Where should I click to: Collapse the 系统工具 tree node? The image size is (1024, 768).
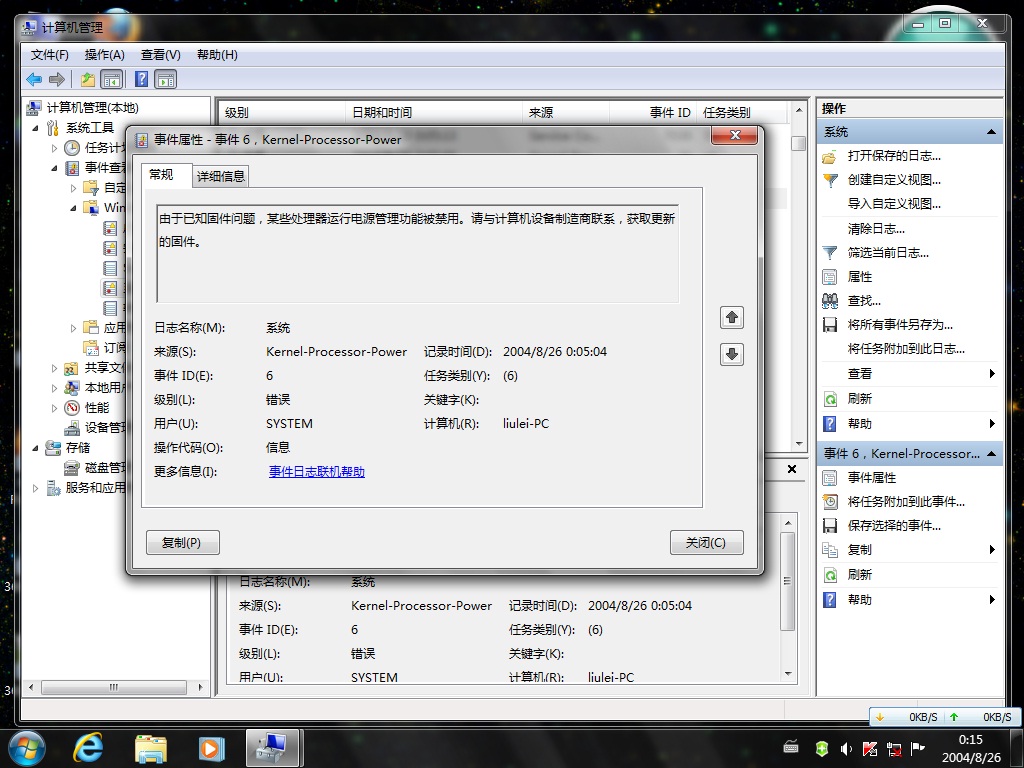[x=35, y=128]
